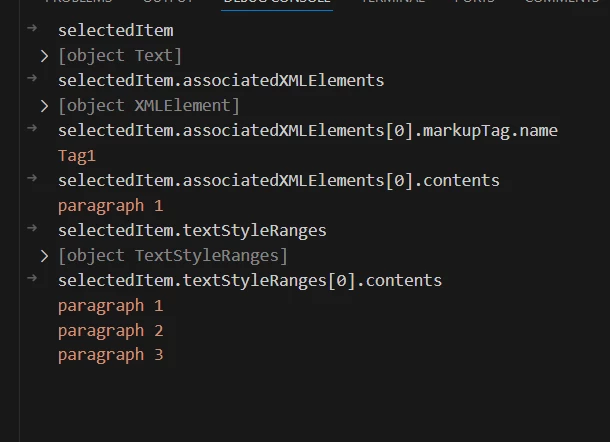The height and width of the screenshot is (442, 610).
Task: Click arrow icon beside markupTag.name expression
Action: pos(32,128)
